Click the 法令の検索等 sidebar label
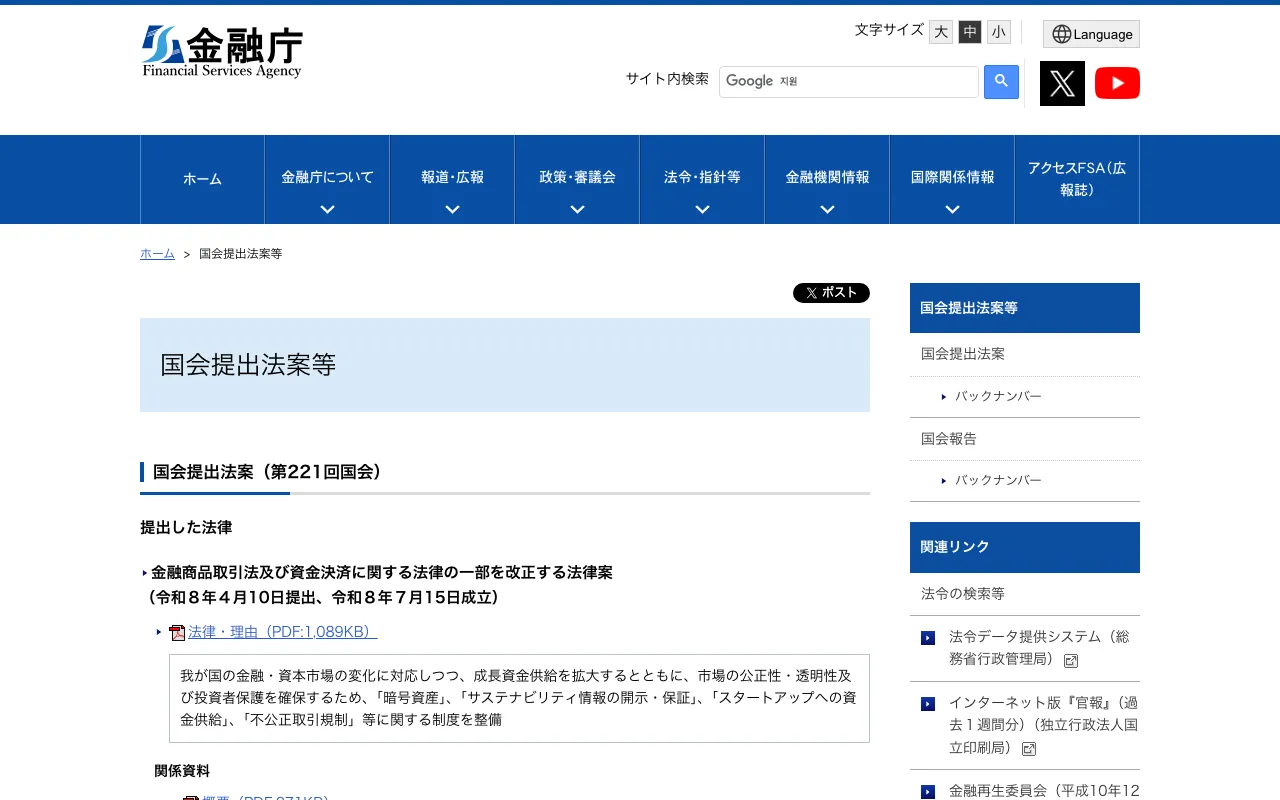Image resolution: width=1280 pixels, height=800 pixels. point(963,594)
